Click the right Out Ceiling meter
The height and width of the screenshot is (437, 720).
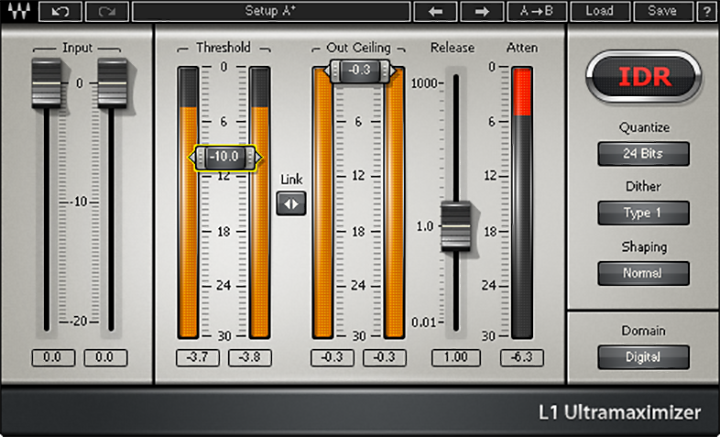coord(394,203)
